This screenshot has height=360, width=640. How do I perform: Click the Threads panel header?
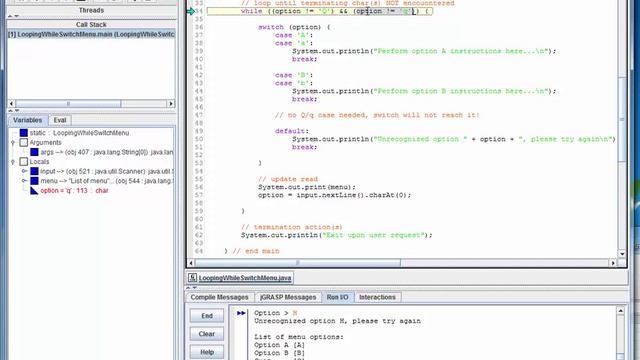tap(91, 10)
